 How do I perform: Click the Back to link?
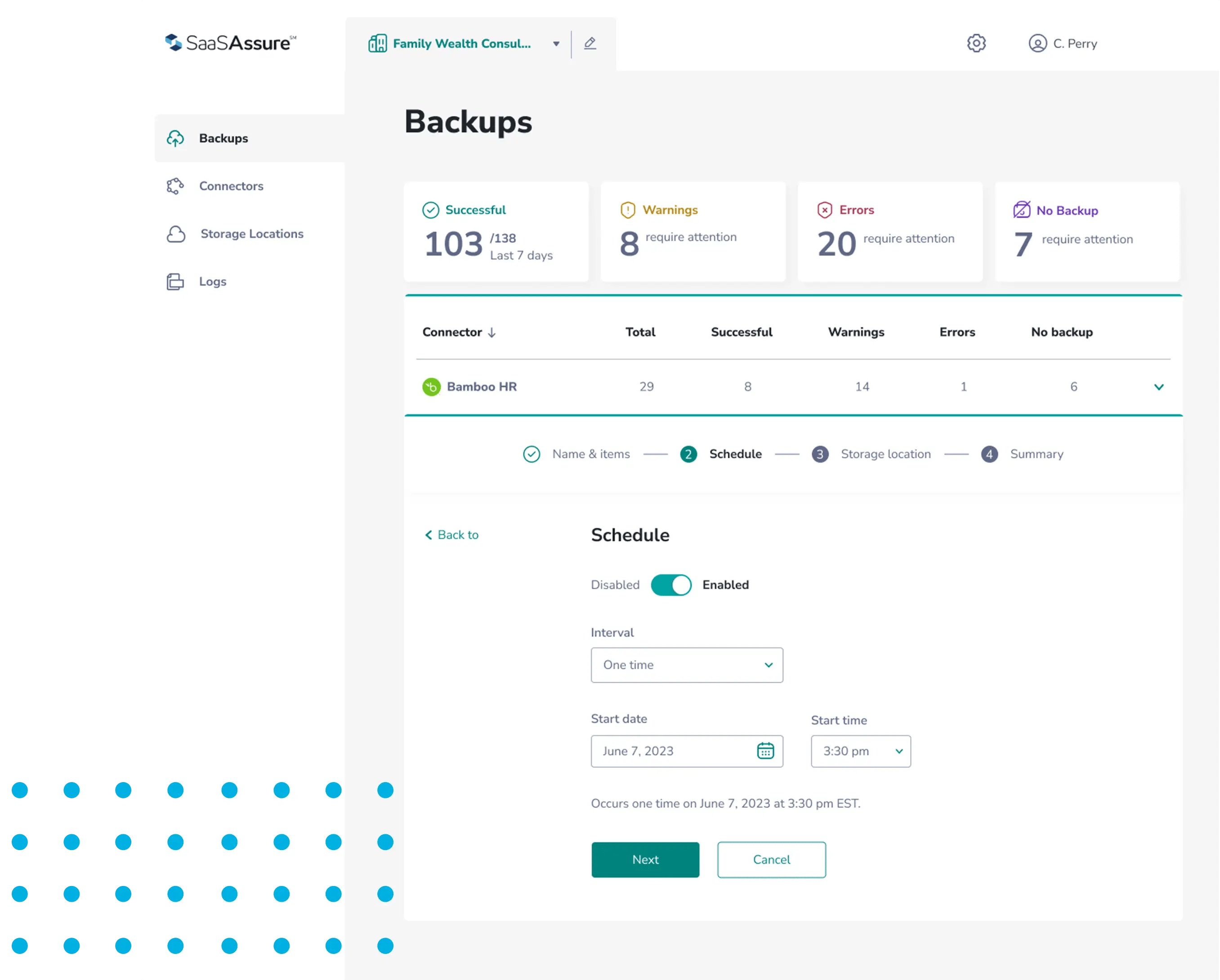(x=458, y=535)
